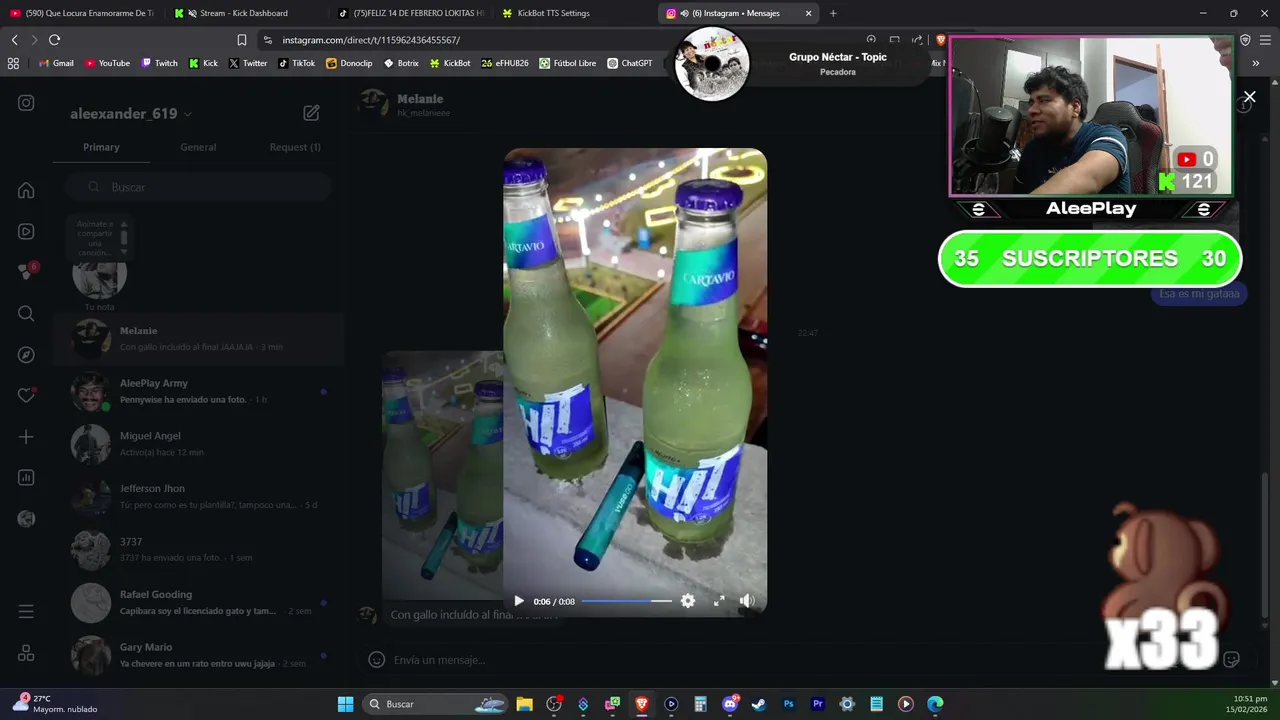
Task: Open Explore compass in the sidebar
Action: pyautogui.click(x=26, y=355)
